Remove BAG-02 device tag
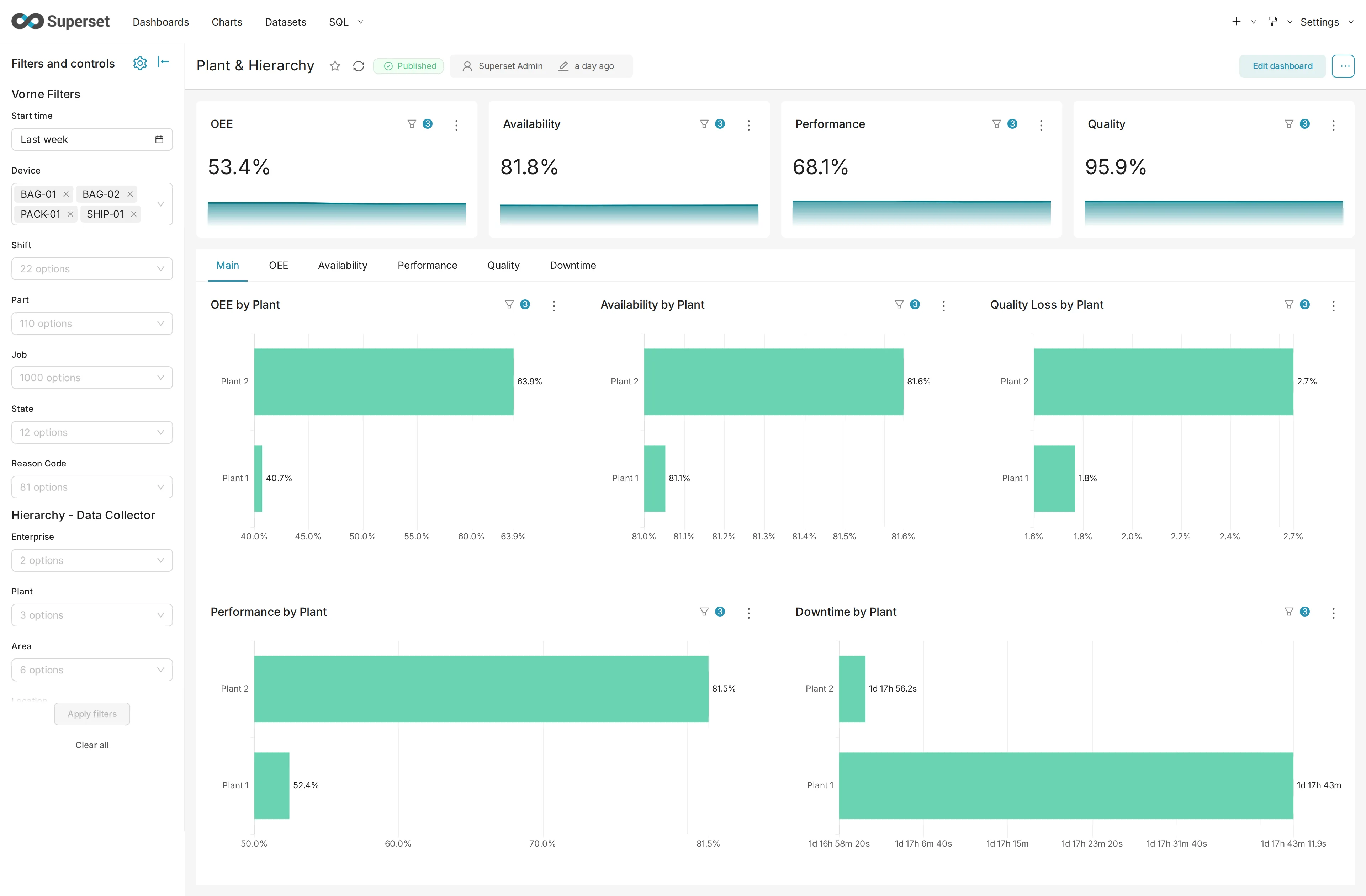 pyautogui.click(x=130, y=194)
